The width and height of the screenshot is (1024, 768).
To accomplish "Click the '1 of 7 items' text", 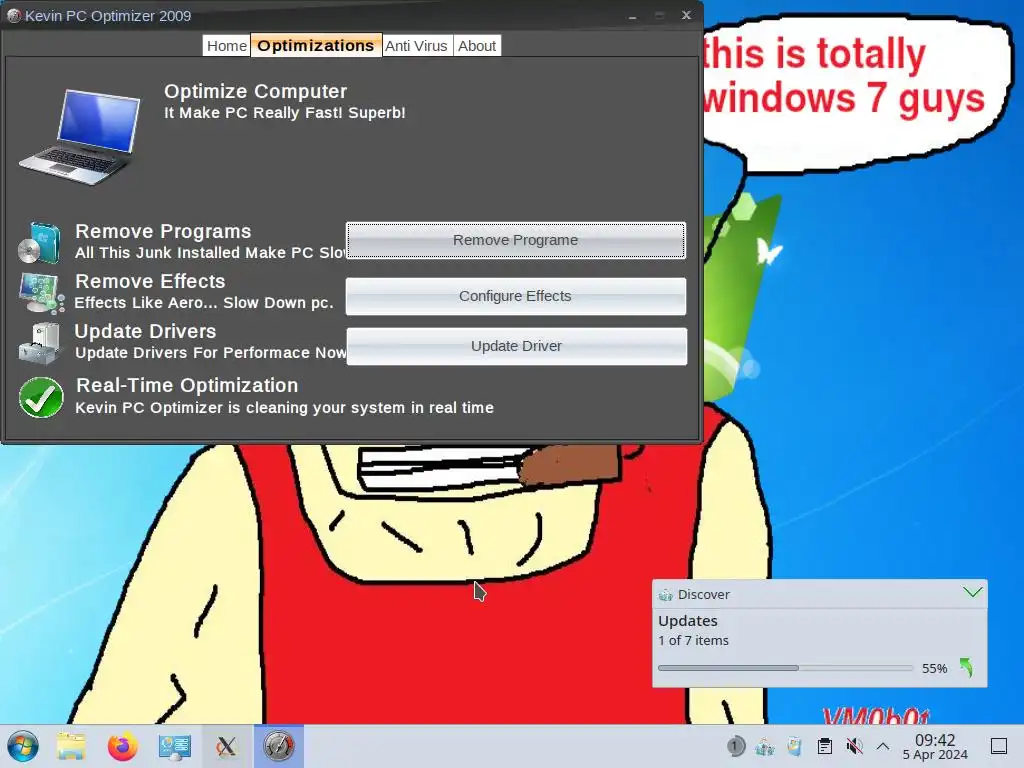I will tap(693, 641).
